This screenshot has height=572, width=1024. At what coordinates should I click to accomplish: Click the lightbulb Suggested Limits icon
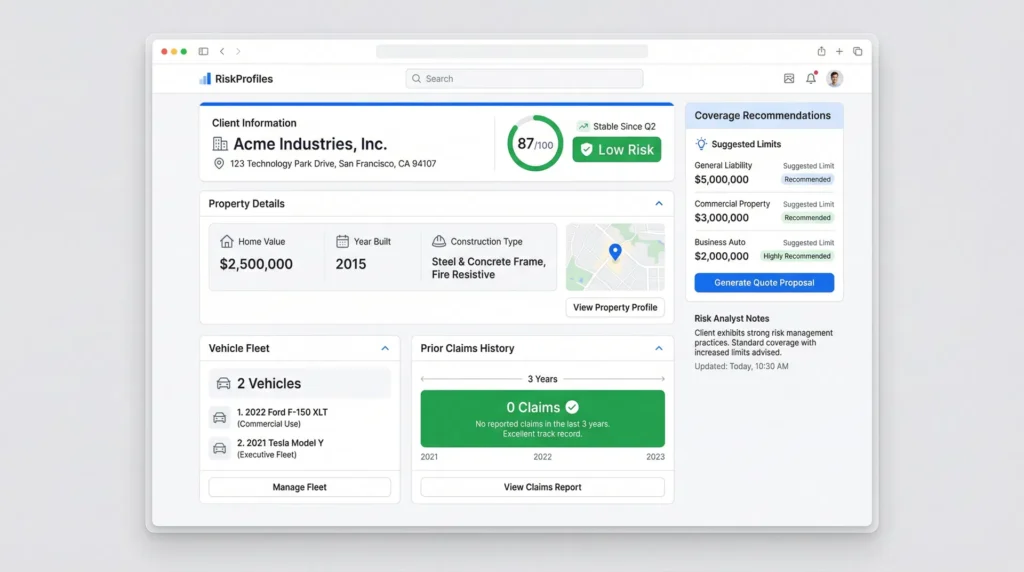pos(701,144)
